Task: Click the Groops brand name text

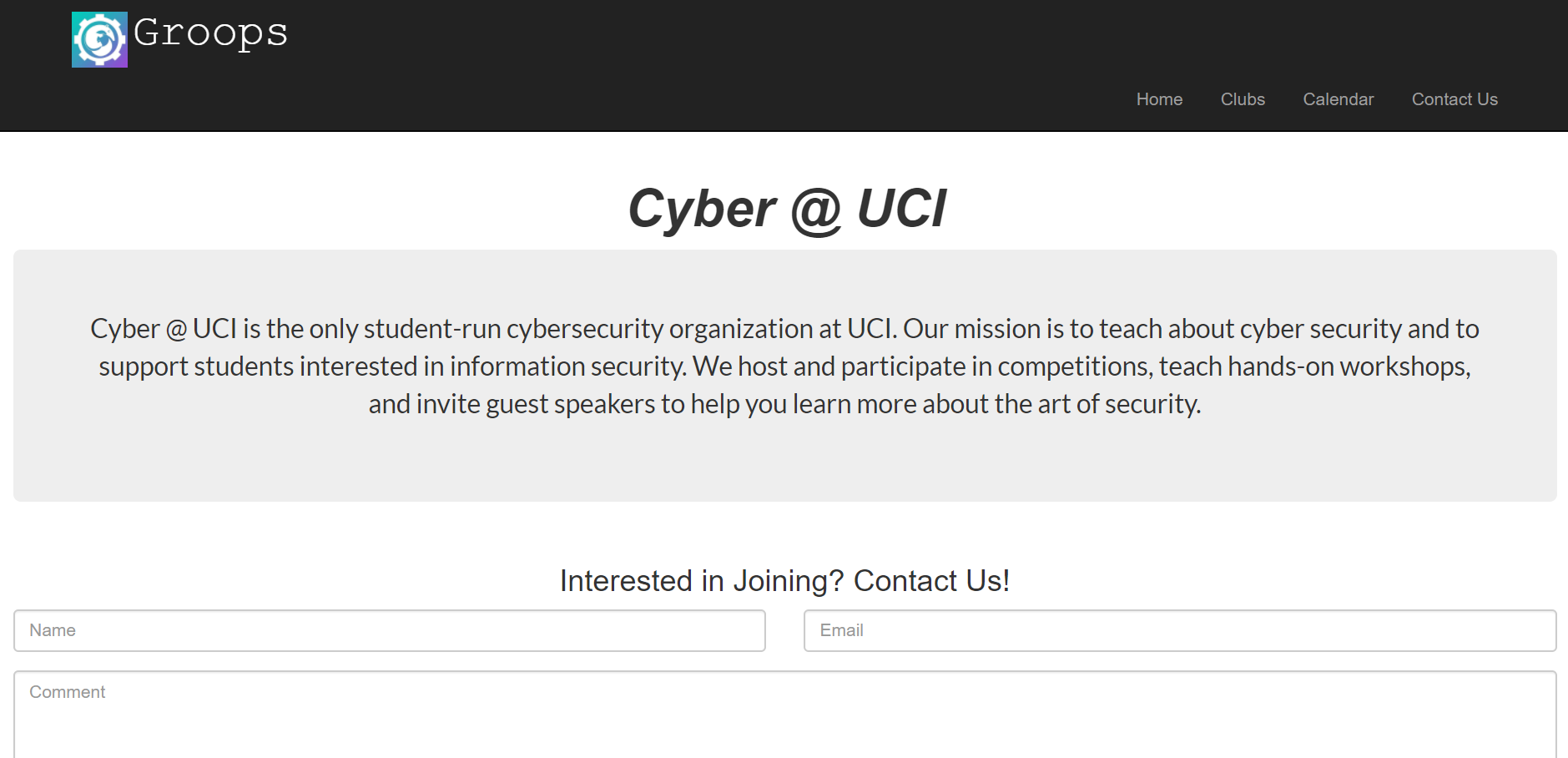Action: point(210,33)
